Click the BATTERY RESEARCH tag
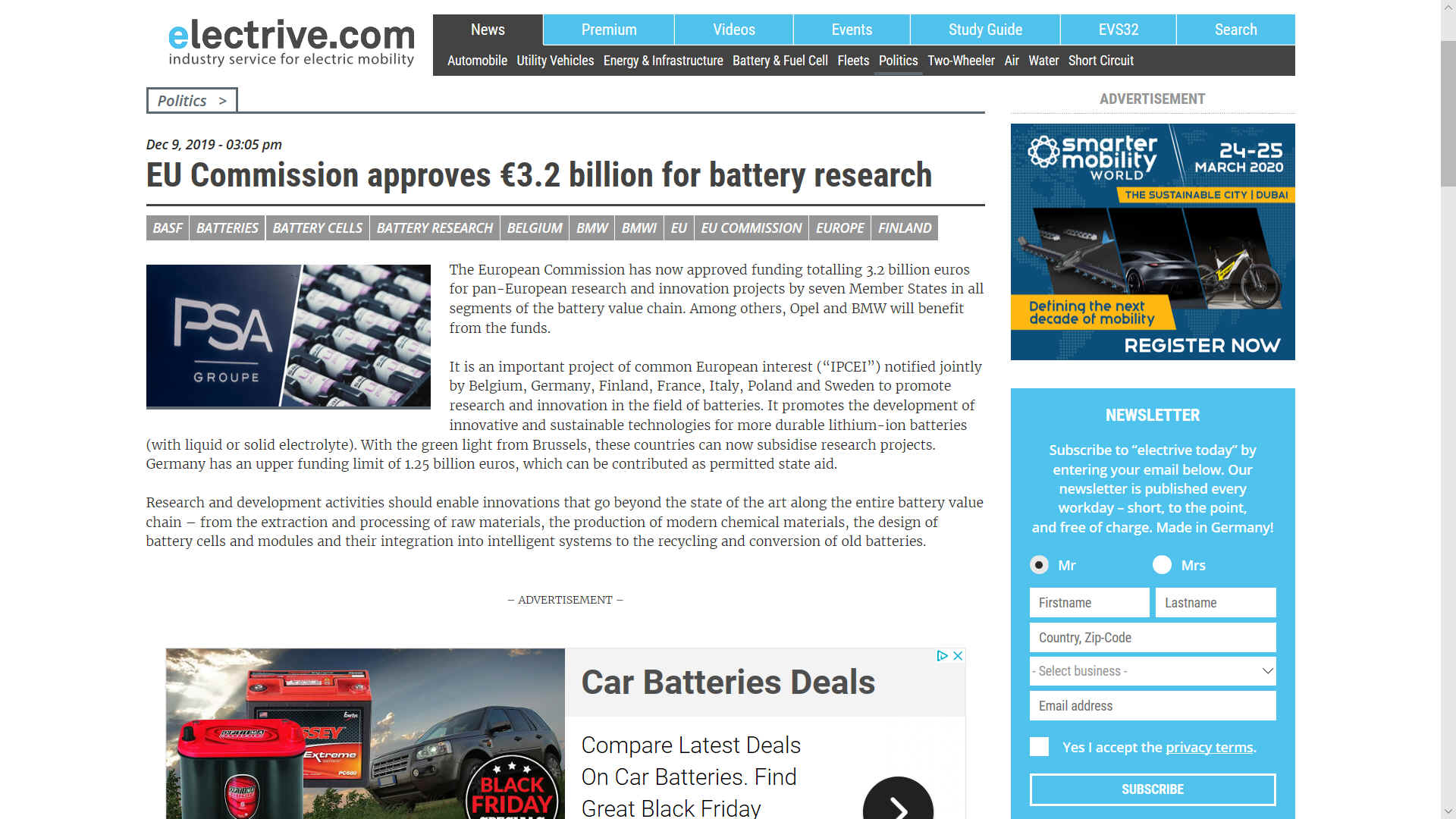The height and width of the screenshot is (819, 1456). tap(435, 228)
